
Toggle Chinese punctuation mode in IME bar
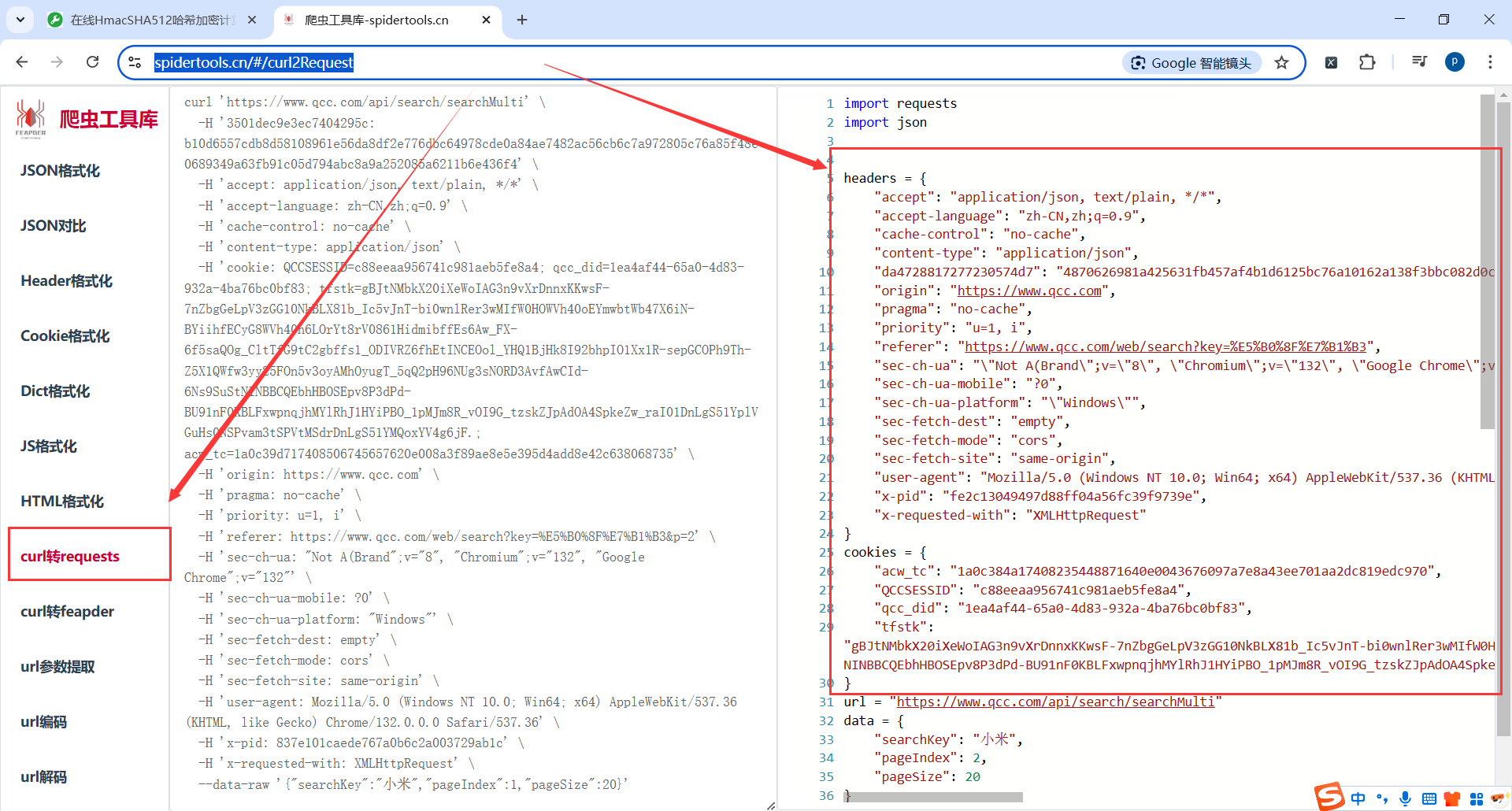1382,799
